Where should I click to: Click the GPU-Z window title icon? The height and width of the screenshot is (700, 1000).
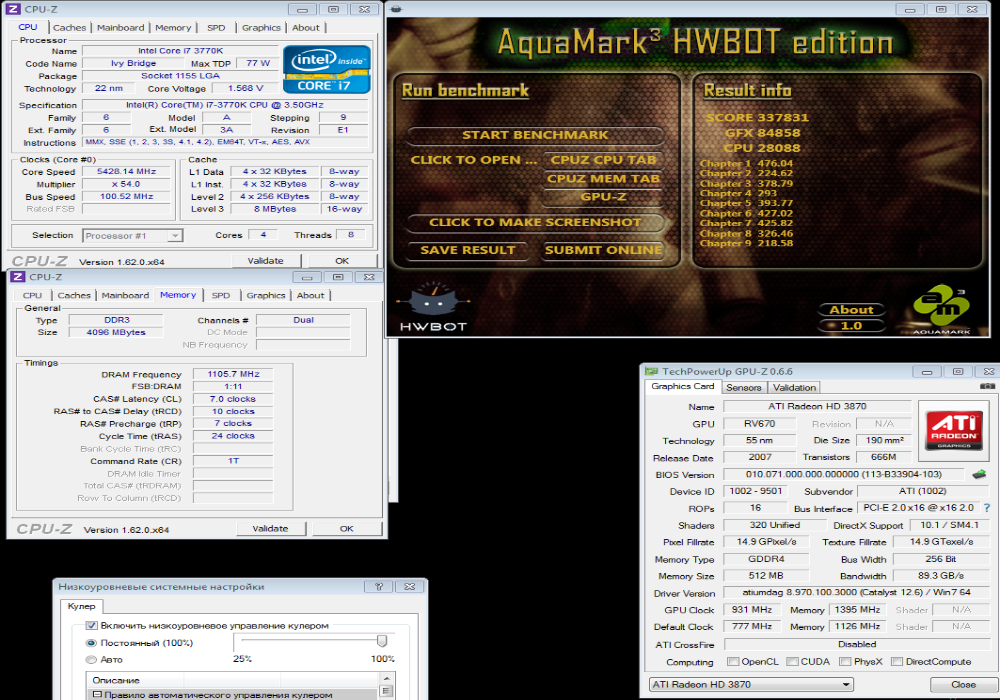(x=651, y=371)
